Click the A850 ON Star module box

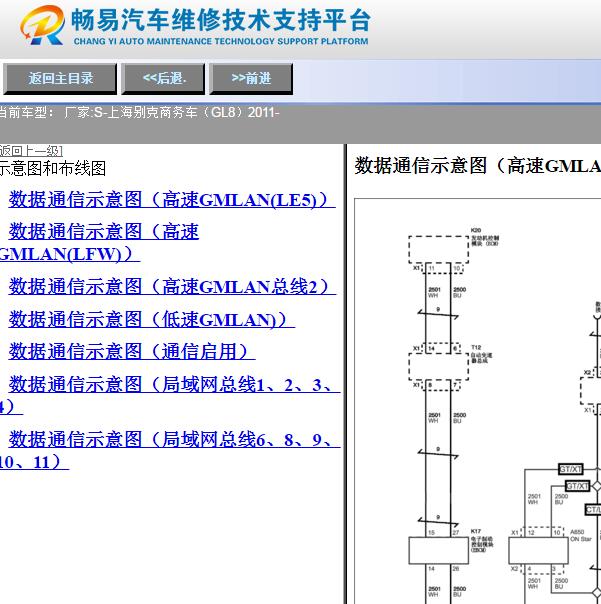tap(538, 550)
